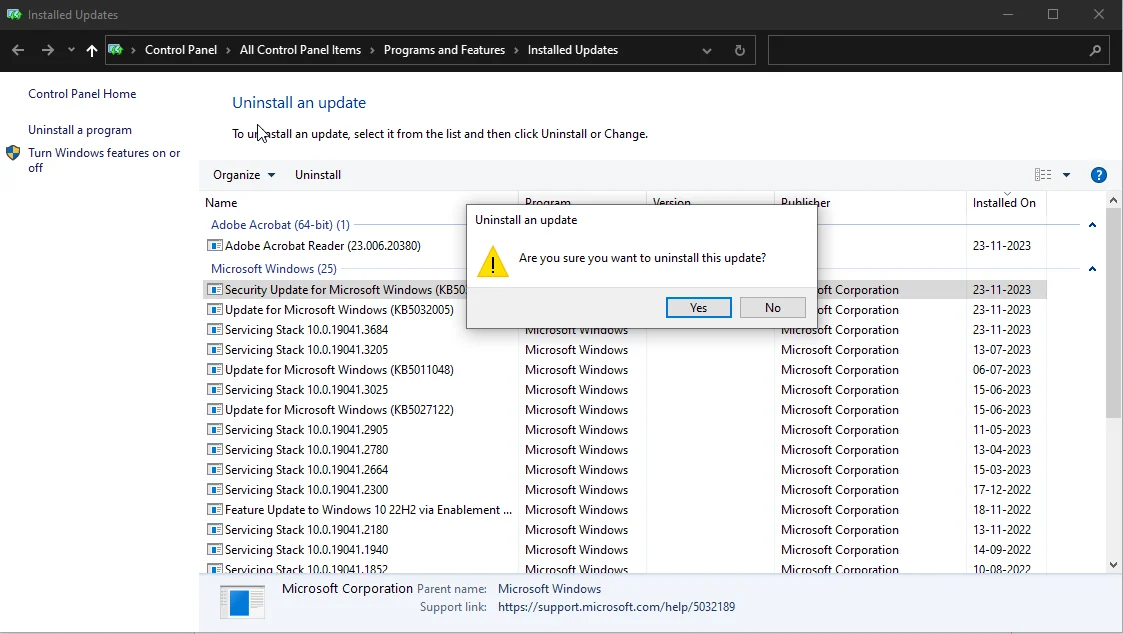This screenshot has width=1123, height=634.
Task: Click the Control Panel breadcrumb
Action: tap(180, 50)
